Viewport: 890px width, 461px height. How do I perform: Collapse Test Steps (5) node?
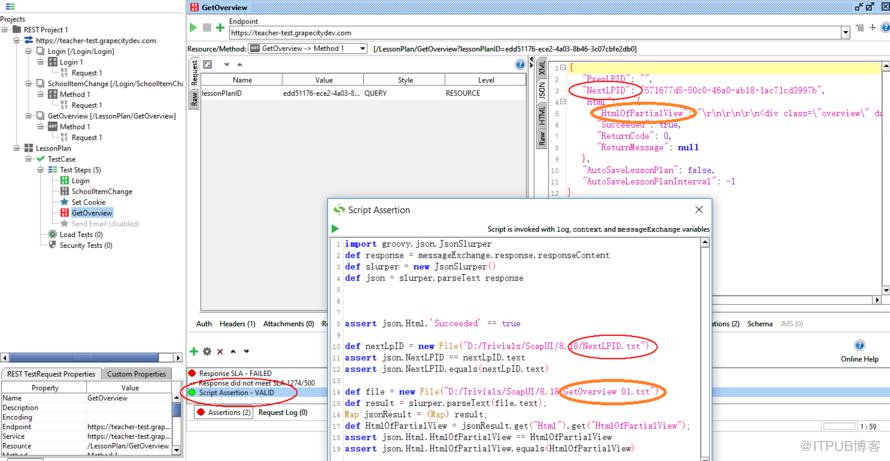point(40,170)
